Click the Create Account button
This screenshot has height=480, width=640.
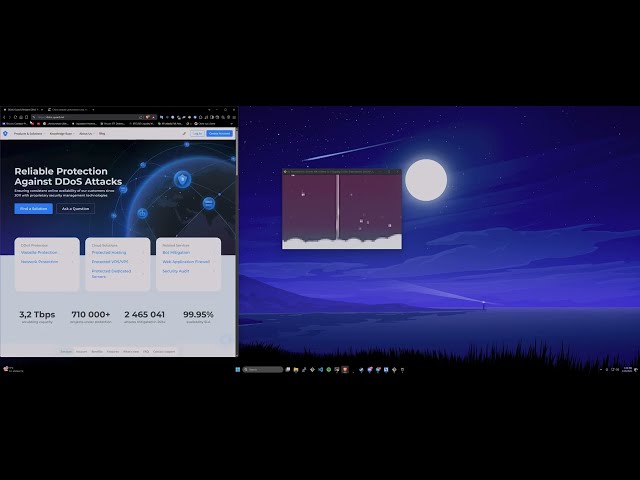coord(220,133)
